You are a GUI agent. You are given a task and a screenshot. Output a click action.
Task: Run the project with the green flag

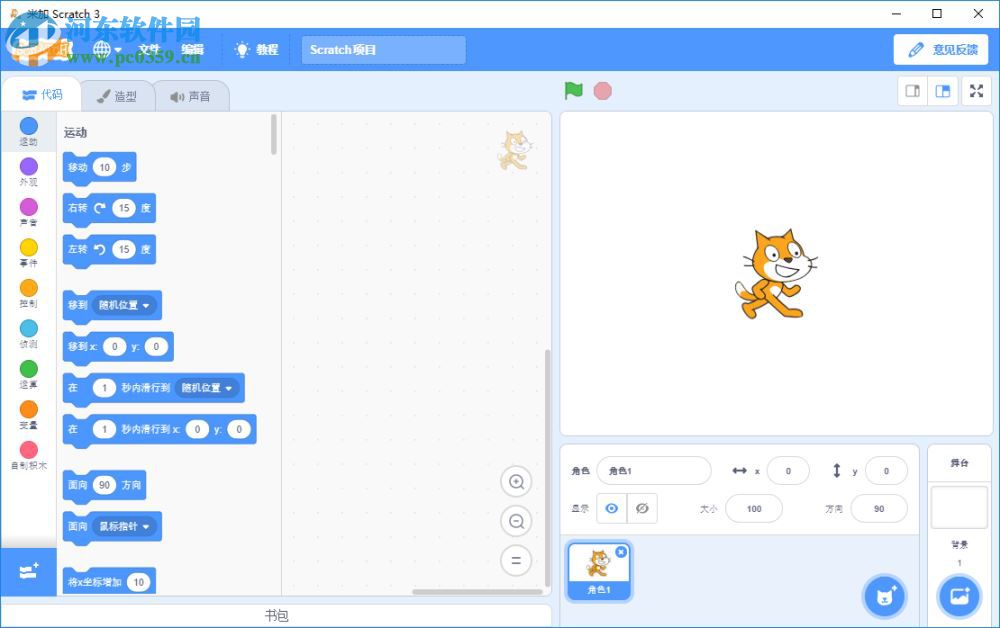pos(573,90)
